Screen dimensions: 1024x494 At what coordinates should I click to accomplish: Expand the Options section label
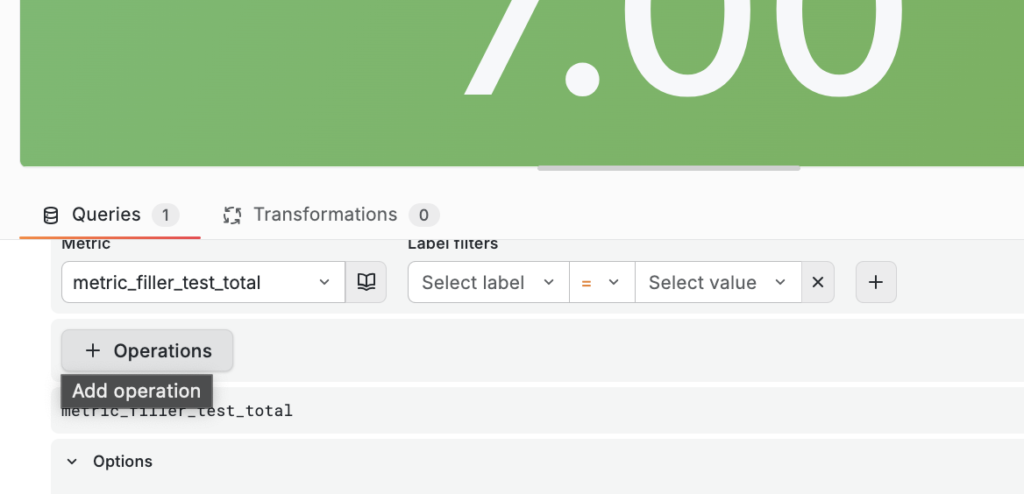click(122, 462)
